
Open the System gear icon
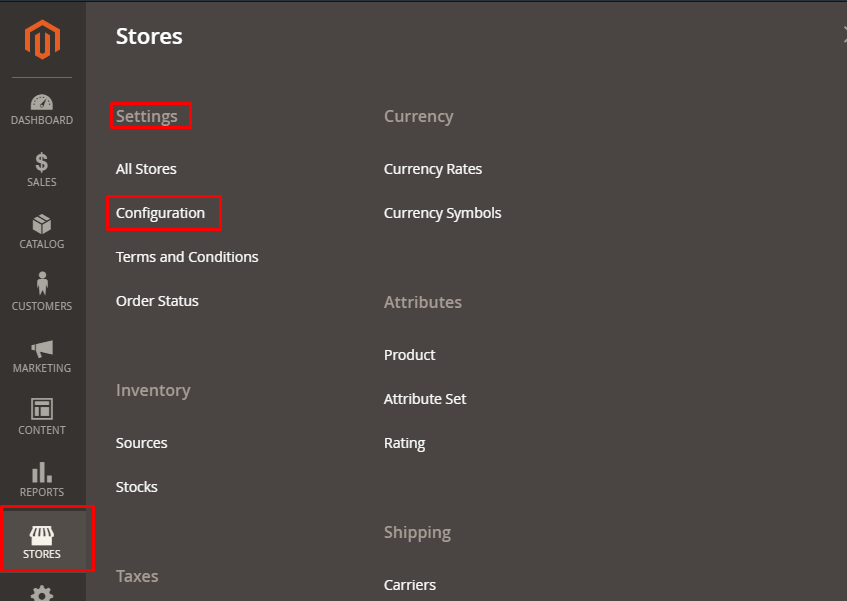pos(42,594)
